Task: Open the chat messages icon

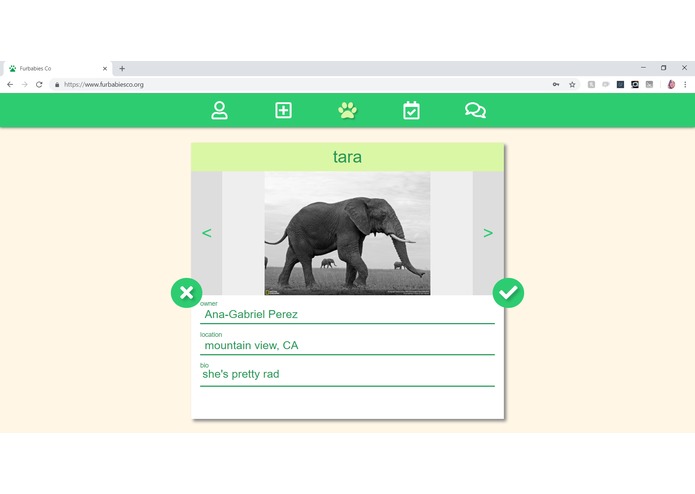Action: 476,110
